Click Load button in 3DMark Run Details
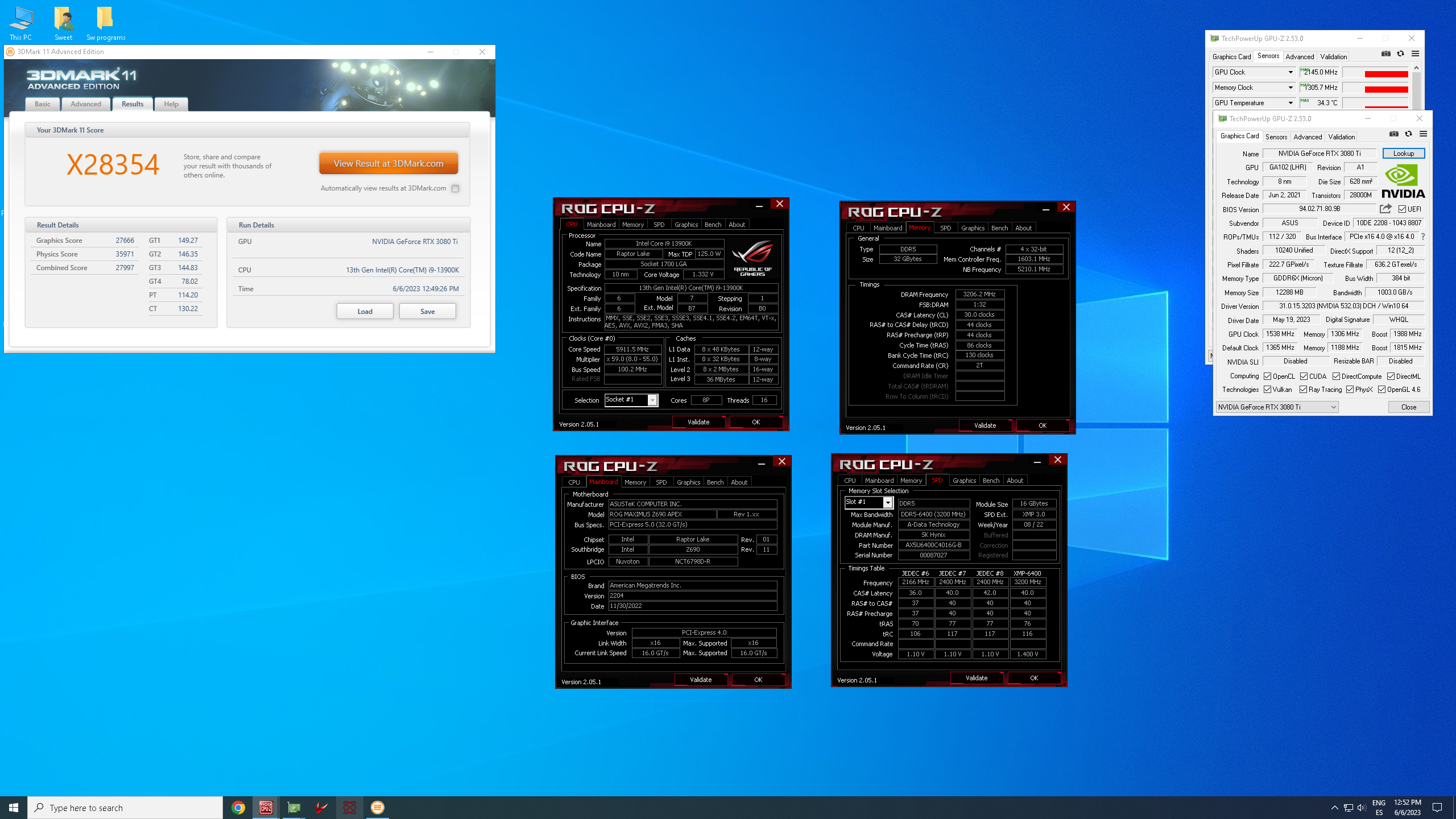This screenshot has height=819, width=1456. click(365, 312)
